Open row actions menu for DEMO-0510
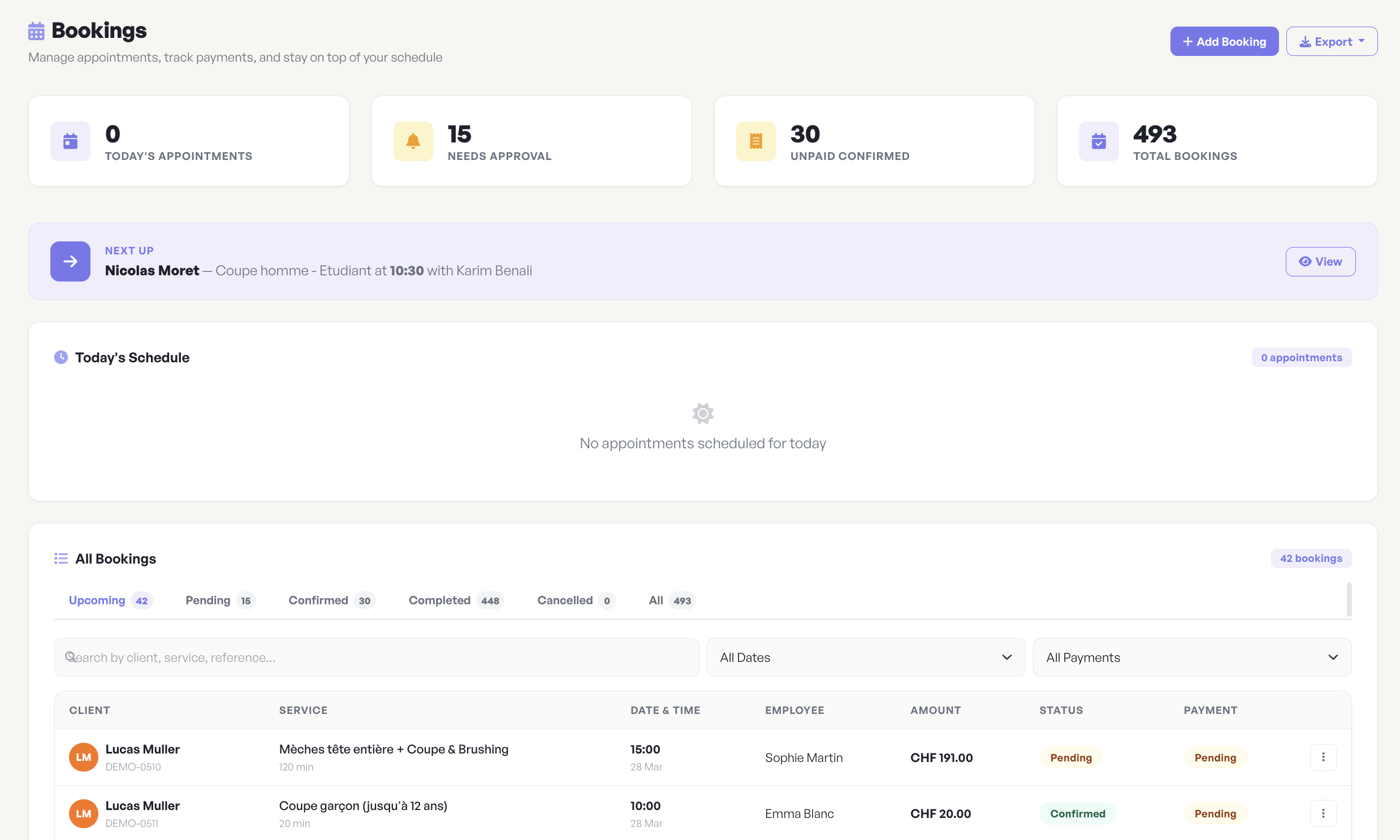This screenshot has width=1400, height=840. [1323, 757]
